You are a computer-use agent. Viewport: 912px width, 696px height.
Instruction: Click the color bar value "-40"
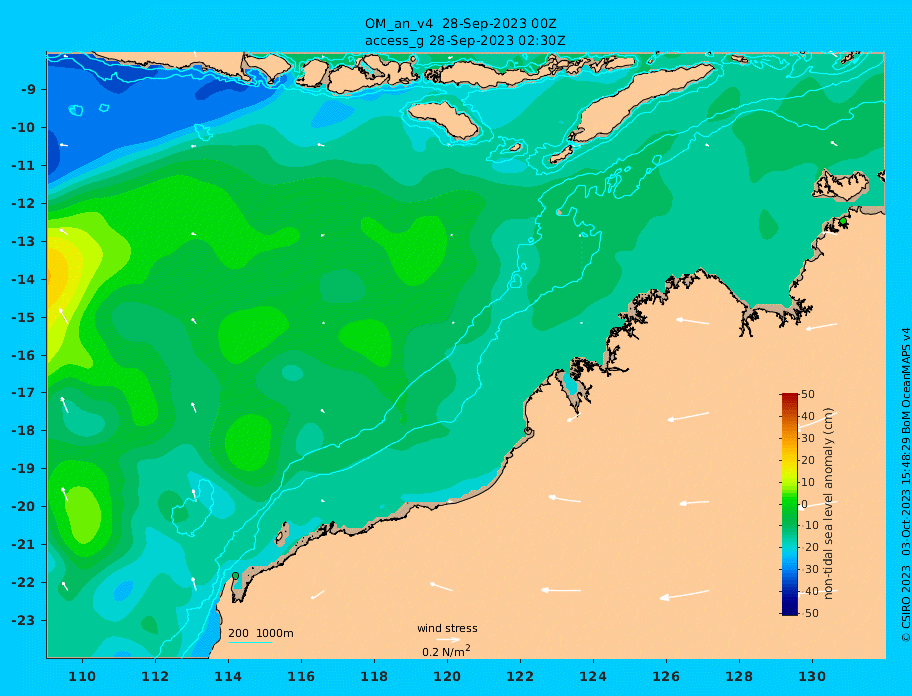click(x=808, y=591)
